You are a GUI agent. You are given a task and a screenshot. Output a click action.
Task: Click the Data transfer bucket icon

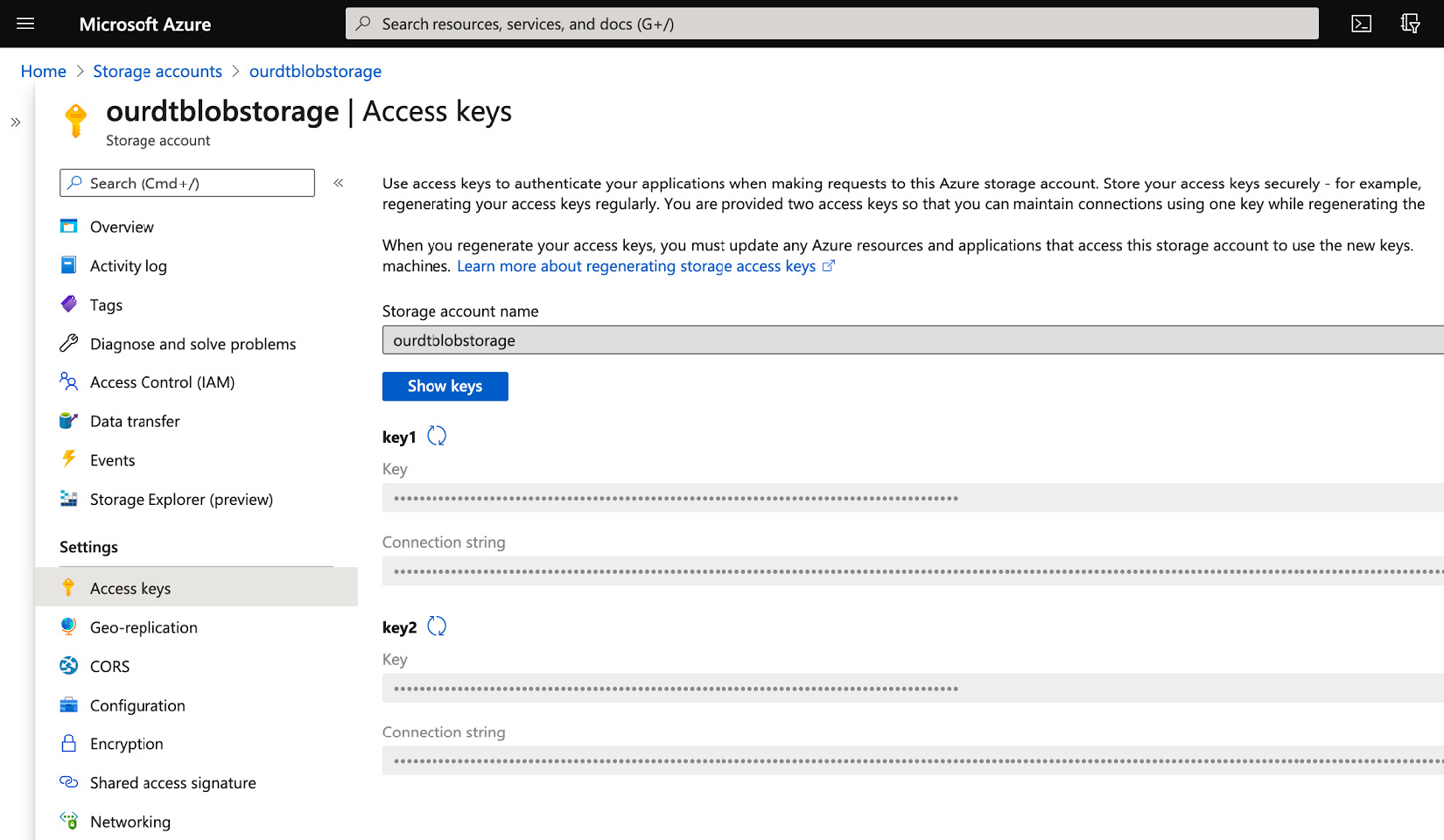coord(68,421)
